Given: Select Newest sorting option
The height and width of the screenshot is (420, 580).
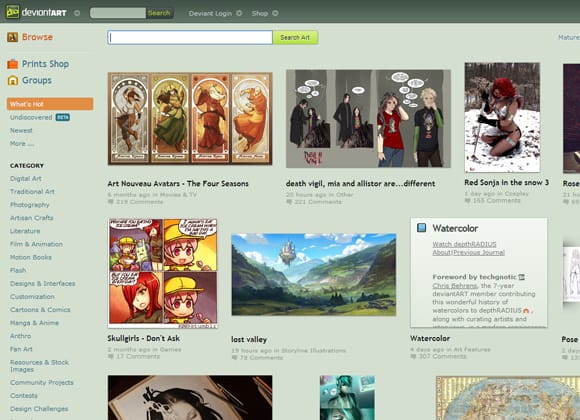Looking at the screenshot, I should pos(21,130).
